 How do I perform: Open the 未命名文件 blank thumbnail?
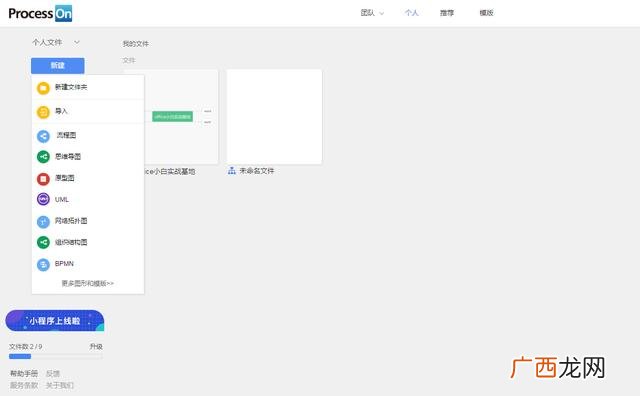tap(274, 117)
